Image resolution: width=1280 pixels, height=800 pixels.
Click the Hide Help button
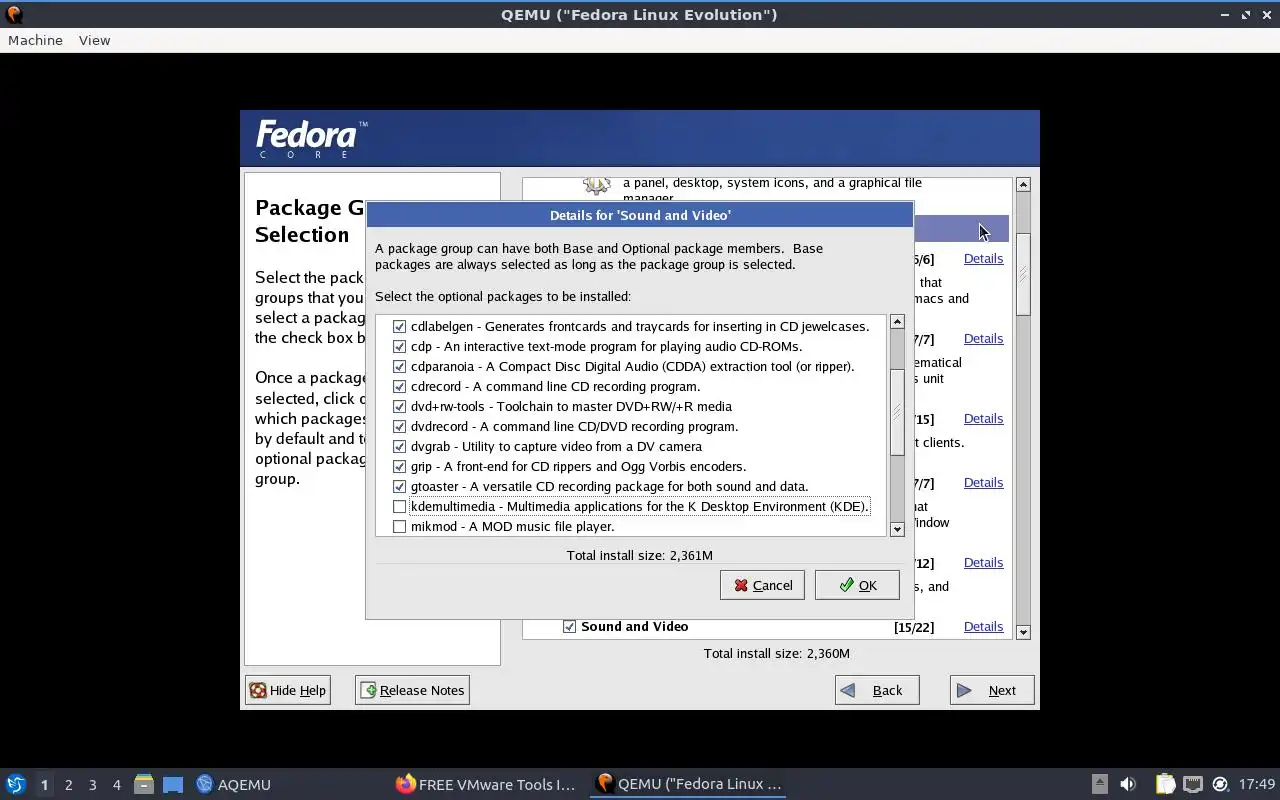click(288, 690)
